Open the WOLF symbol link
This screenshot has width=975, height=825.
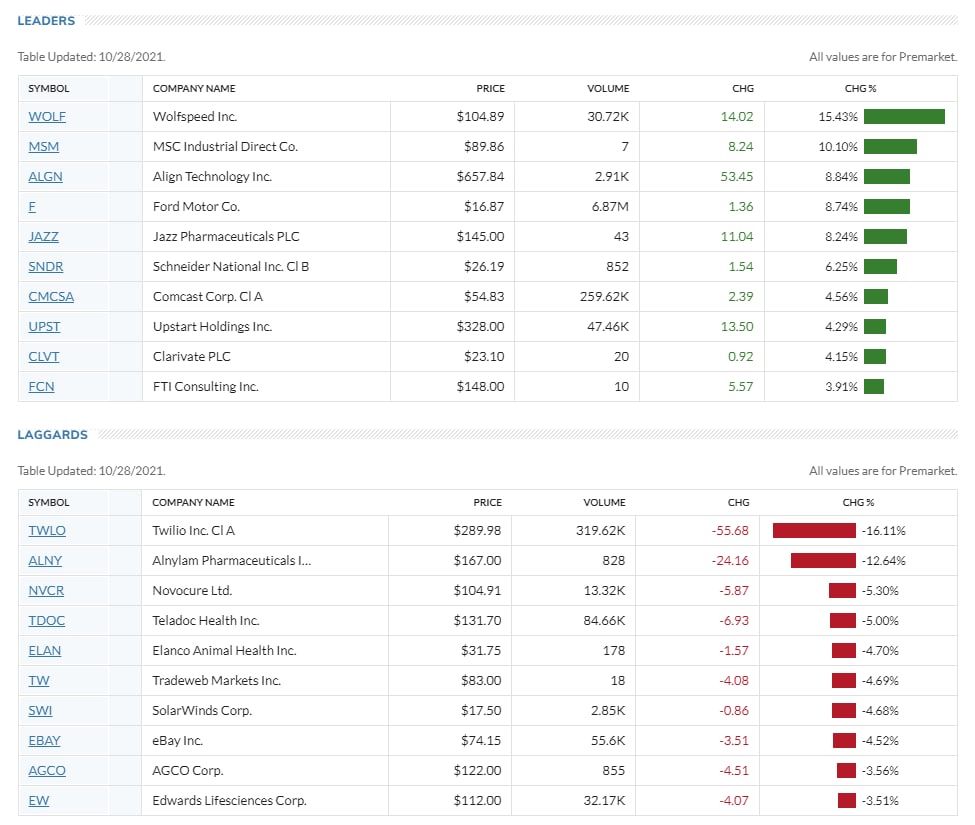tap(47, 117)
